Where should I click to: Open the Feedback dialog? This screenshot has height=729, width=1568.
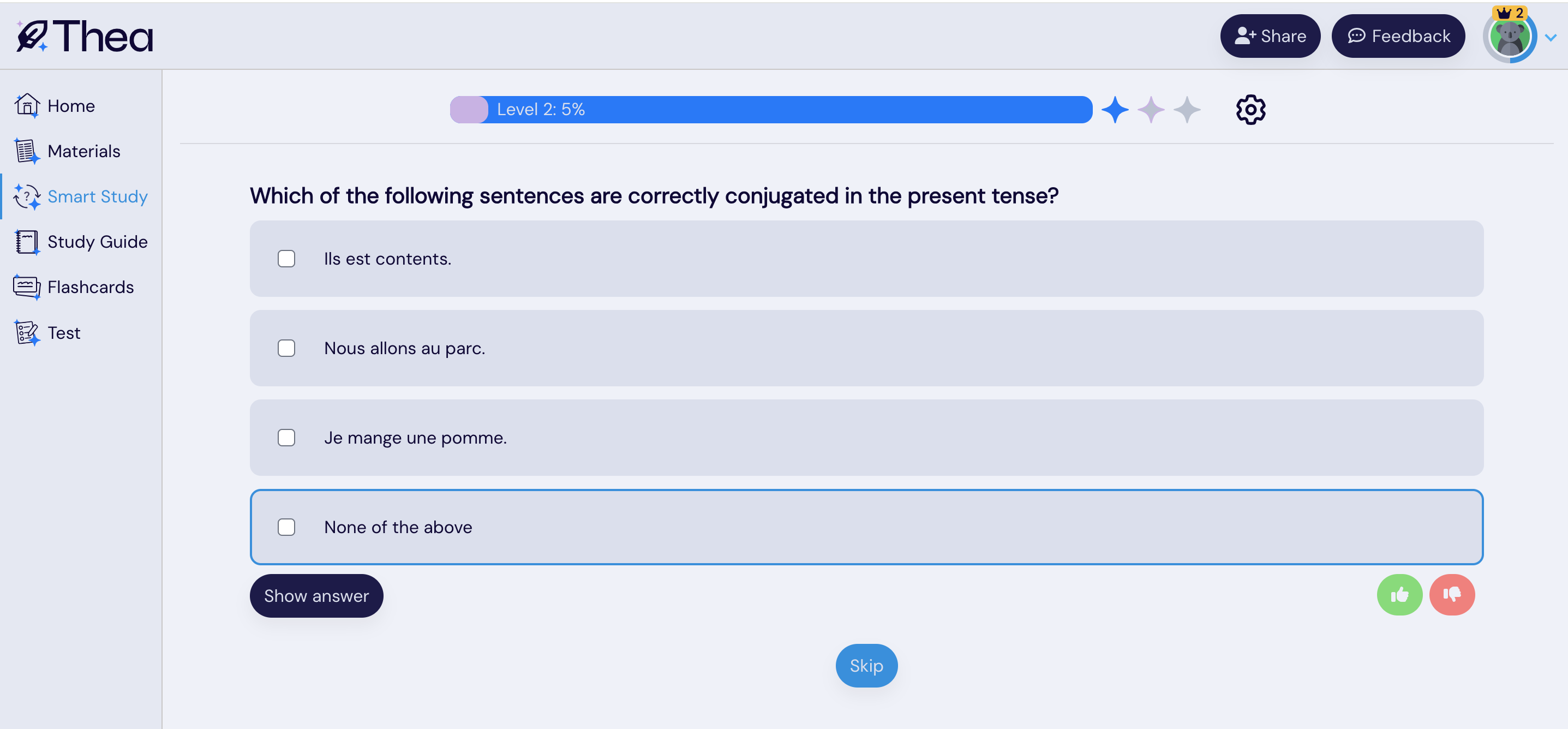click(1398, 36)
